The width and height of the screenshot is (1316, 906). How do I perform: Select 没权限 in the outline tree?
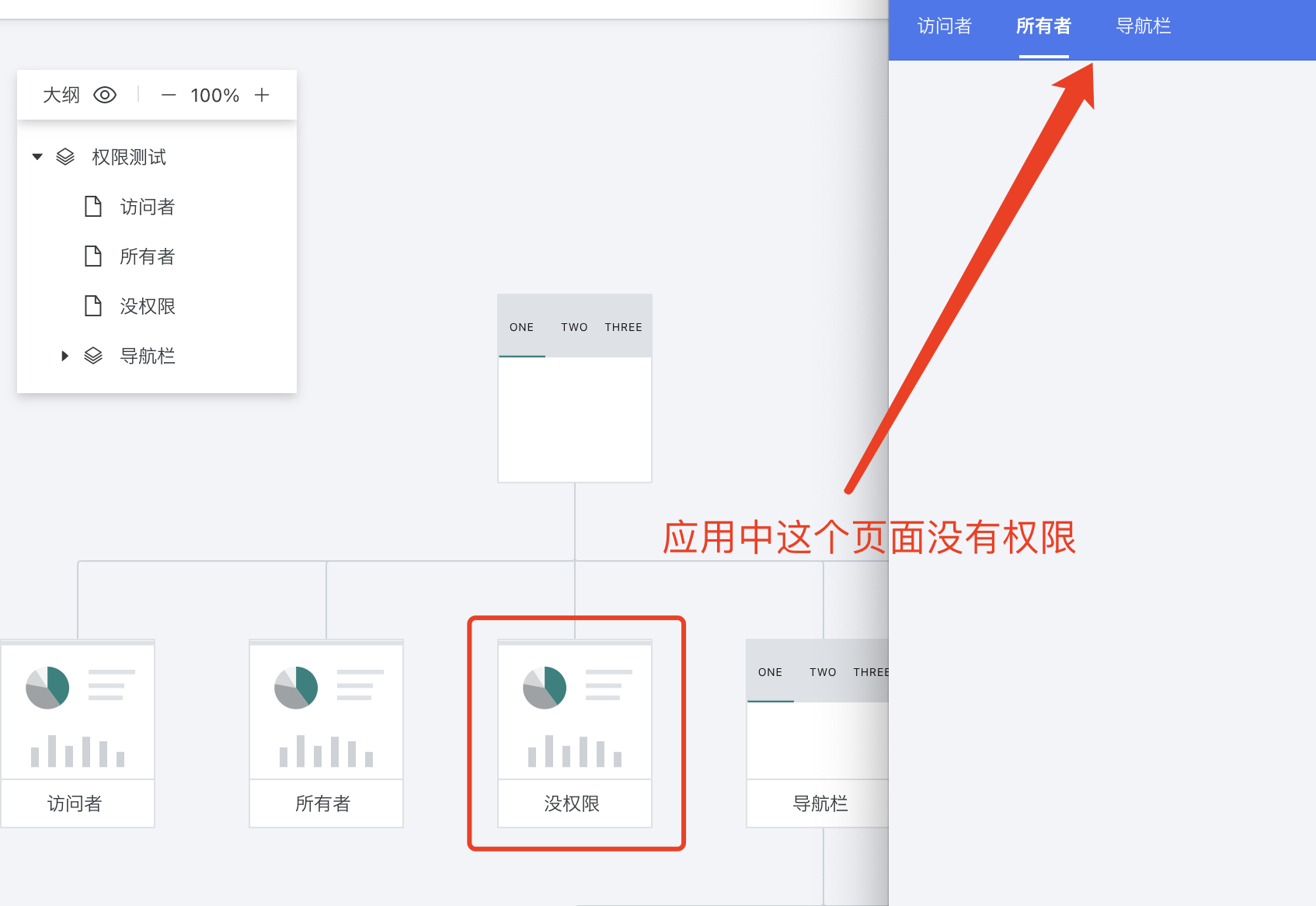[x=148, y=306]
